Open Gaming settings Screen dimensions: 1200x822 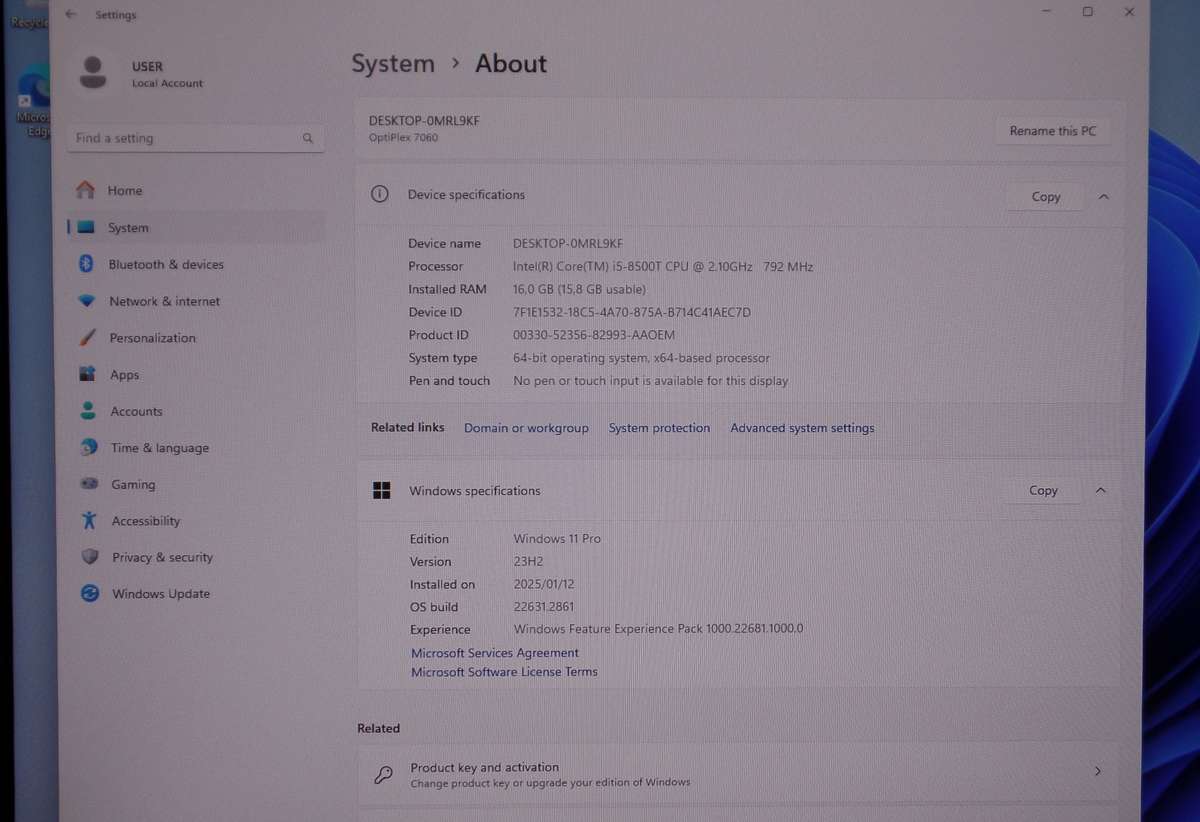click(133, 485)
